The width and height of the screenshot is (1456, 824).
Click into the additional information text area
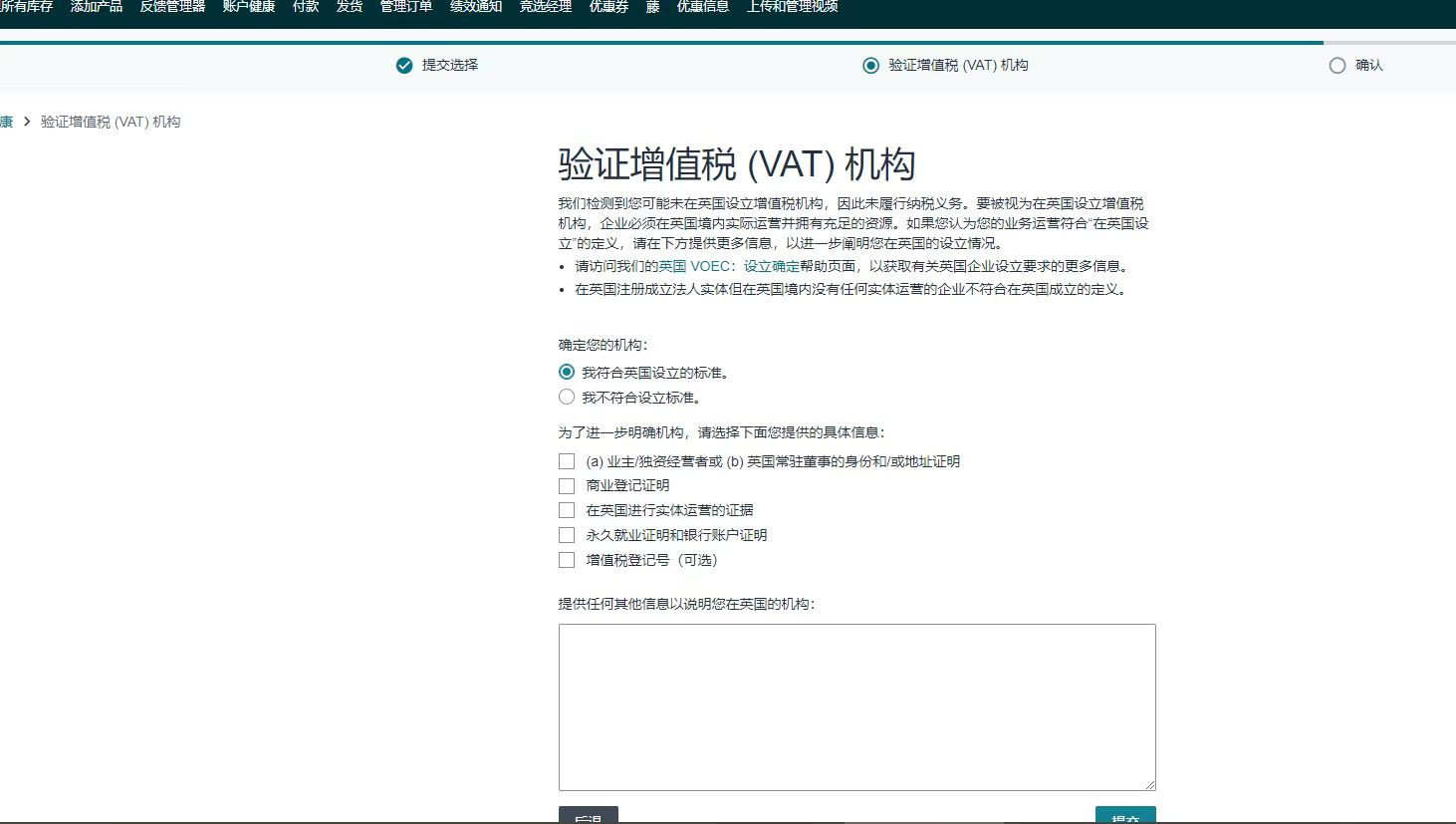[856, 706]
